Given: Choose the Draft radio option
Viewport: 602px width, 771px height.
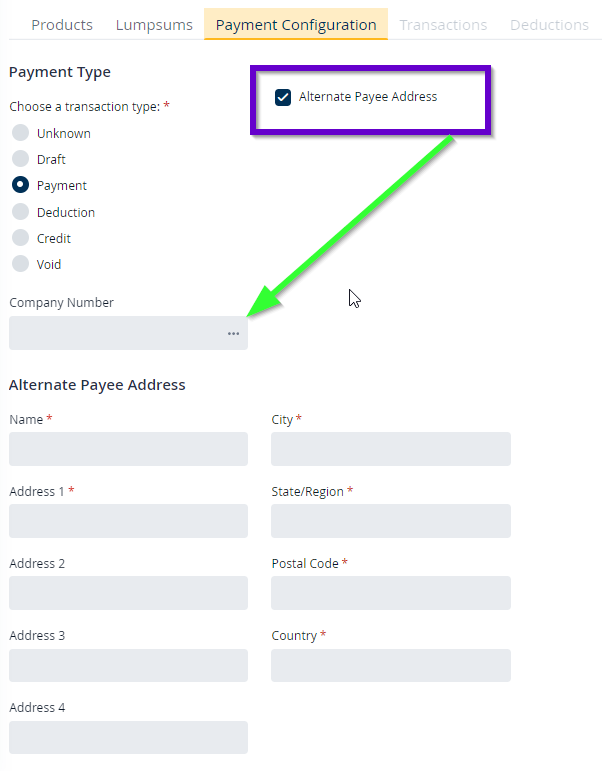Looking at the screenshot, I should [x=20, y=159].
